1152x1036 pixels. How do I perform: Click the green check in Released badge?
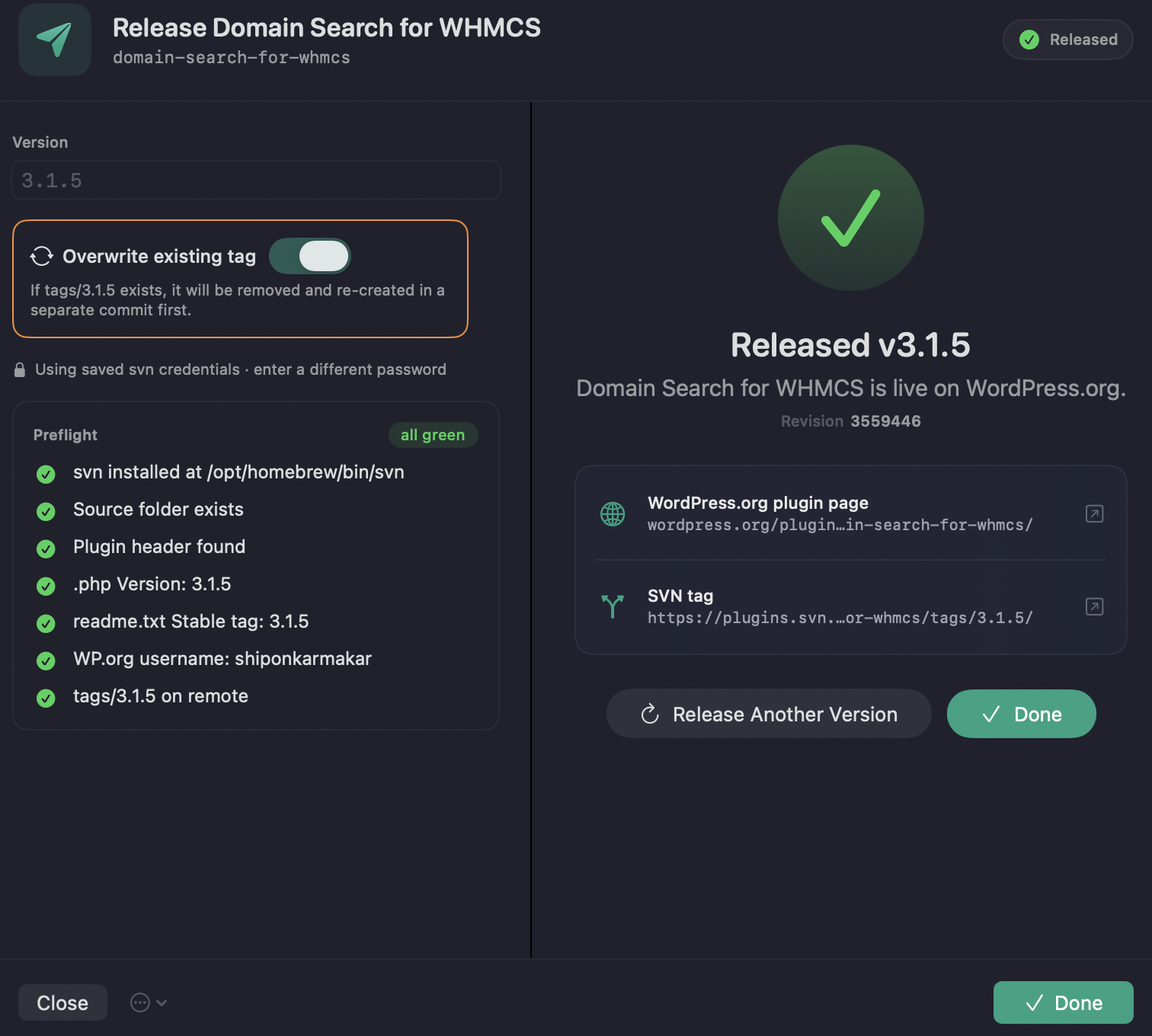click(1029, 40)
